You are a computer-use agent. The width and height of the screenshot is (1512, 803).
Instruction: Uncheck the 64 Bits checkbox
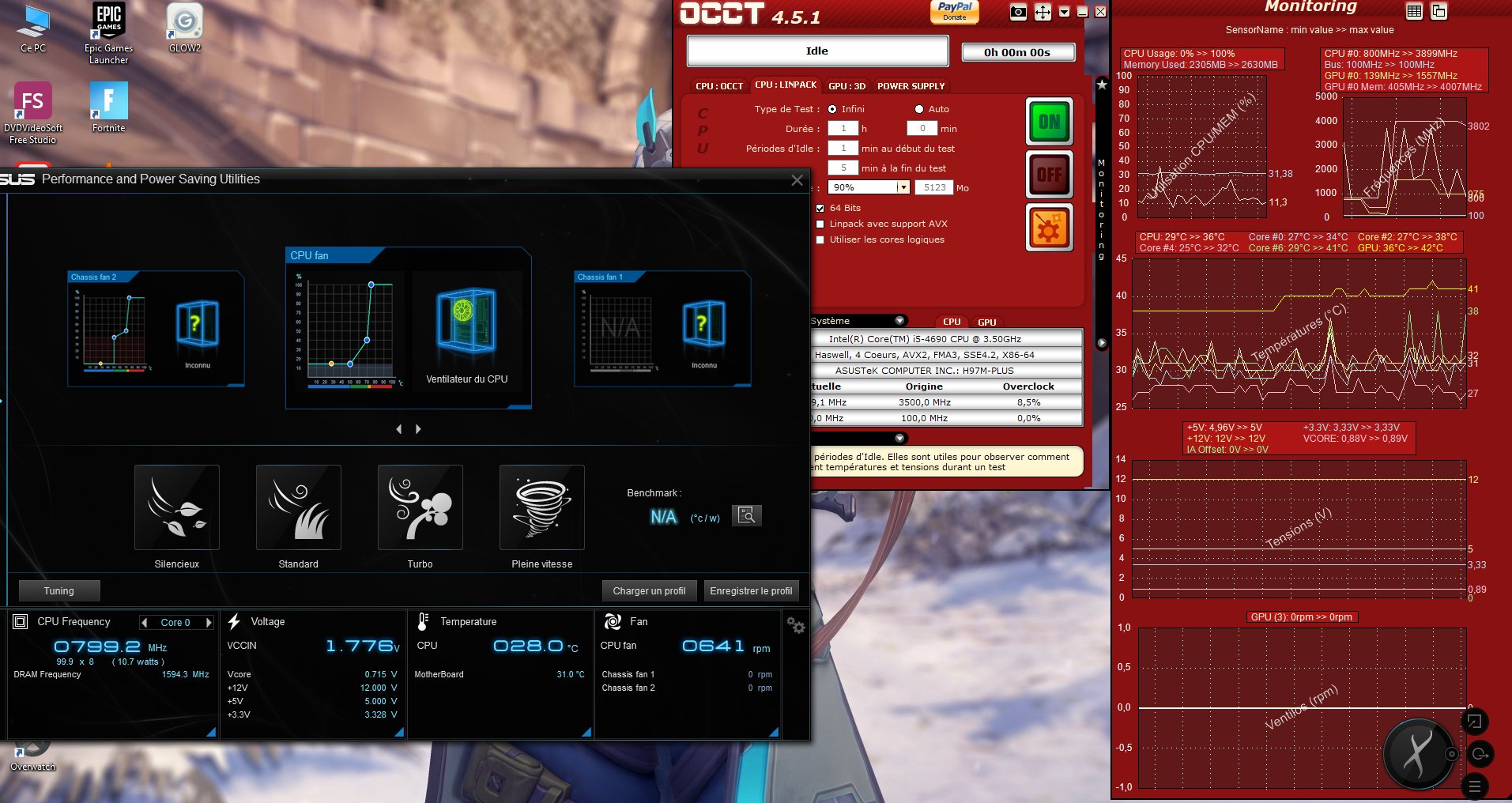(820, 208)
